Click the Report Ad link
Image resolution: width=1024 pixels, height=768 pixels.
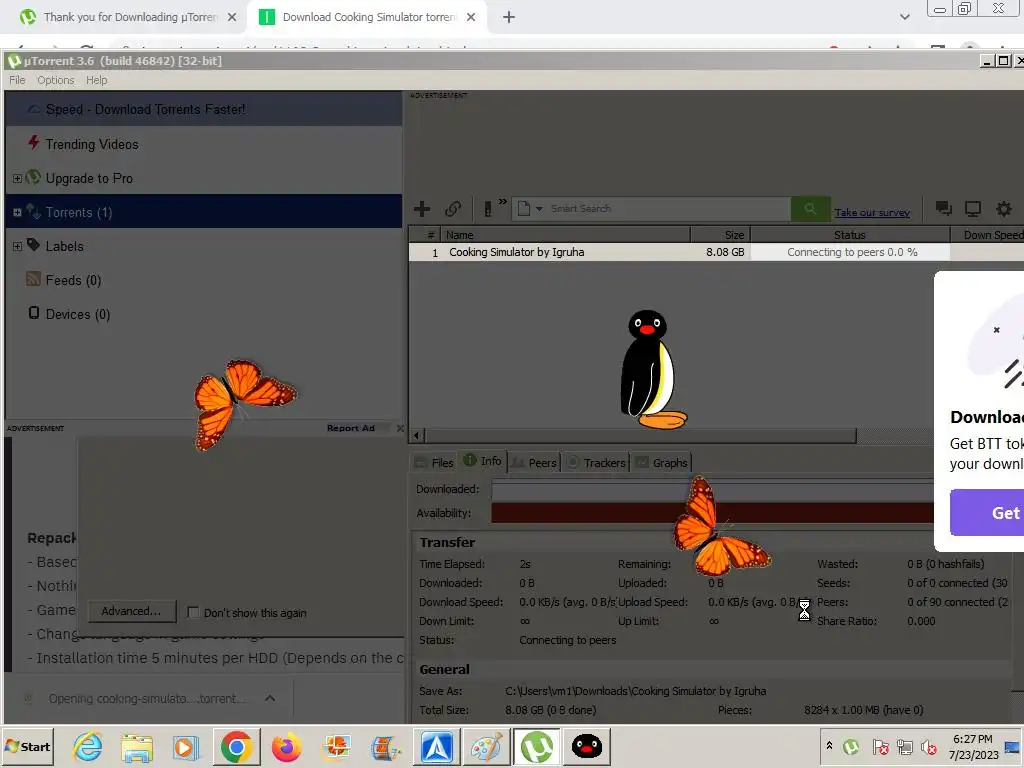tap(351, 428)
